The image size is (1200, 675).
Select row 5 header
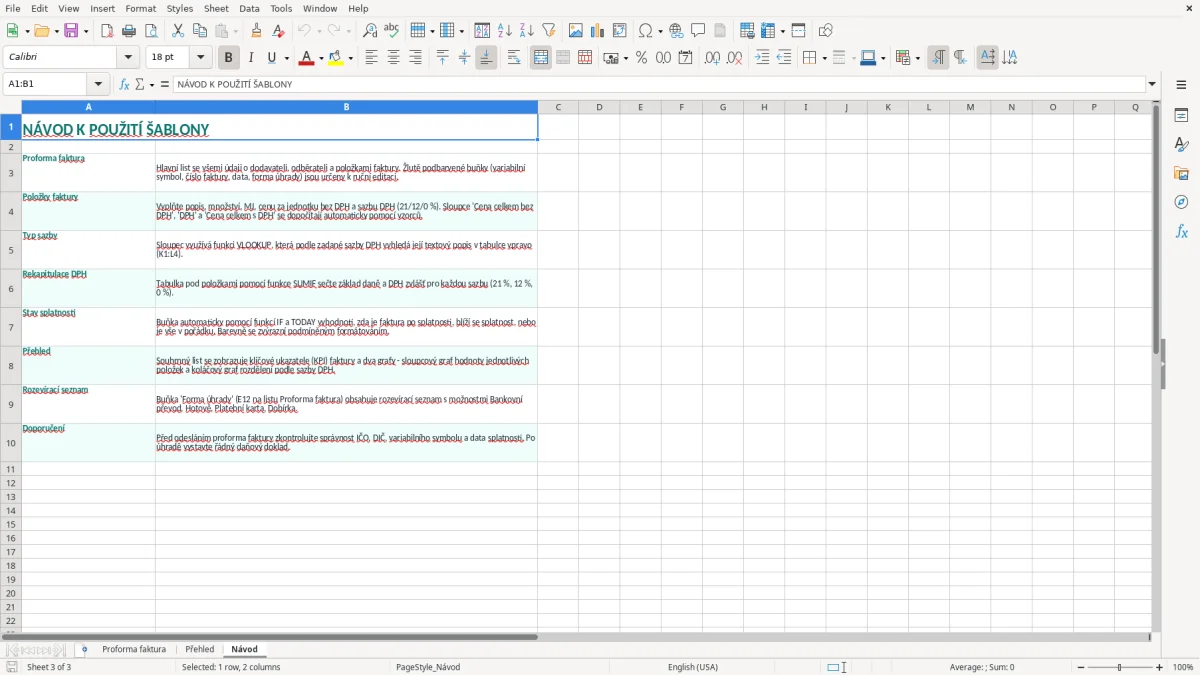click(11, 250)
